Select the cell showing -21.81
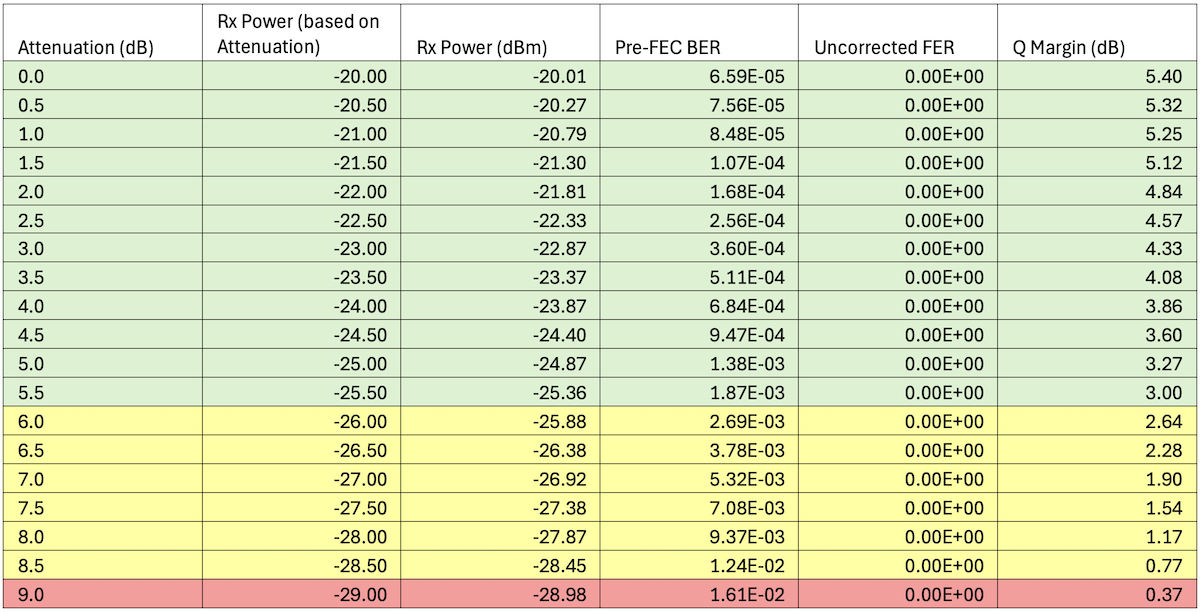Viewport: 1200px width, 612px height. coord(501,191)
